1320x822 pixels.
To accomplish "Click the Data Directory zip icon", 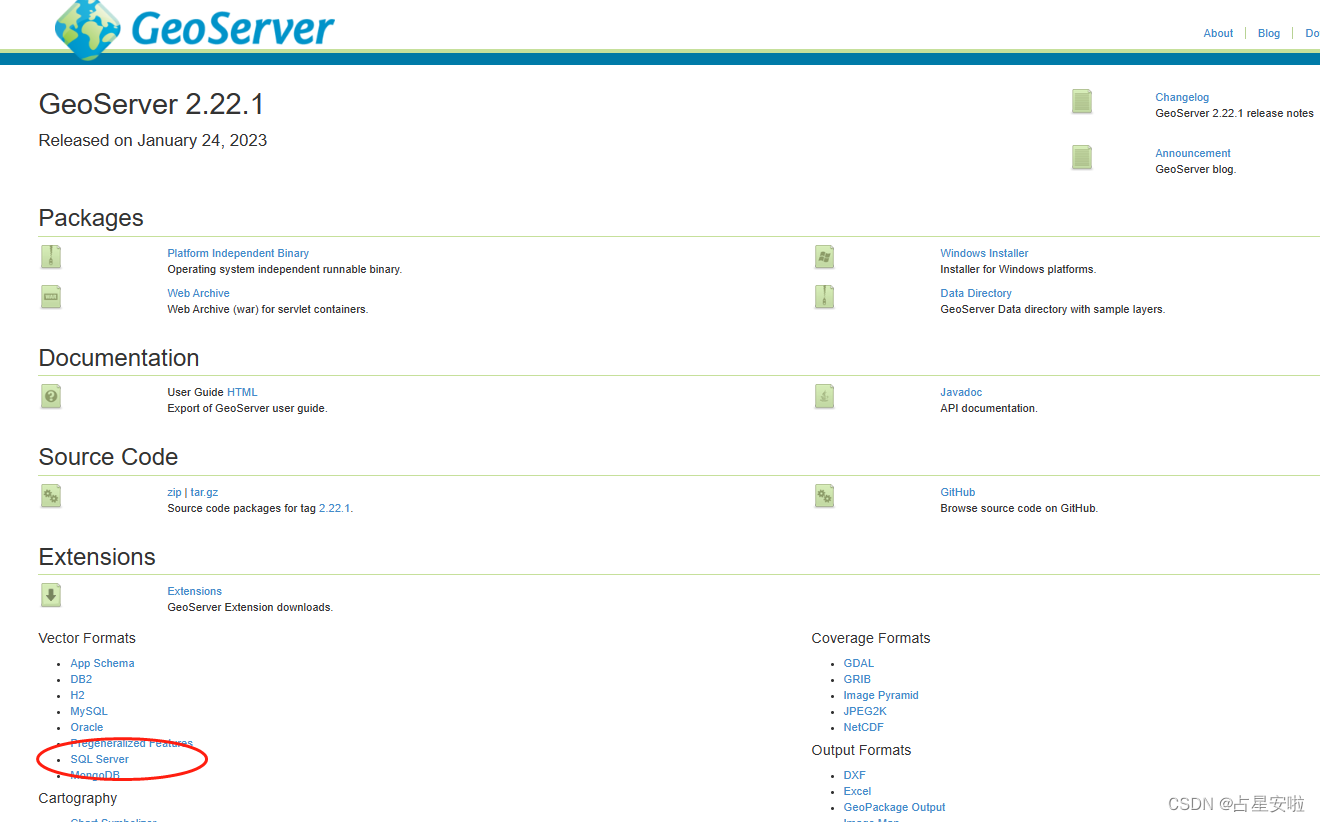I will click(x=824, y=297).
